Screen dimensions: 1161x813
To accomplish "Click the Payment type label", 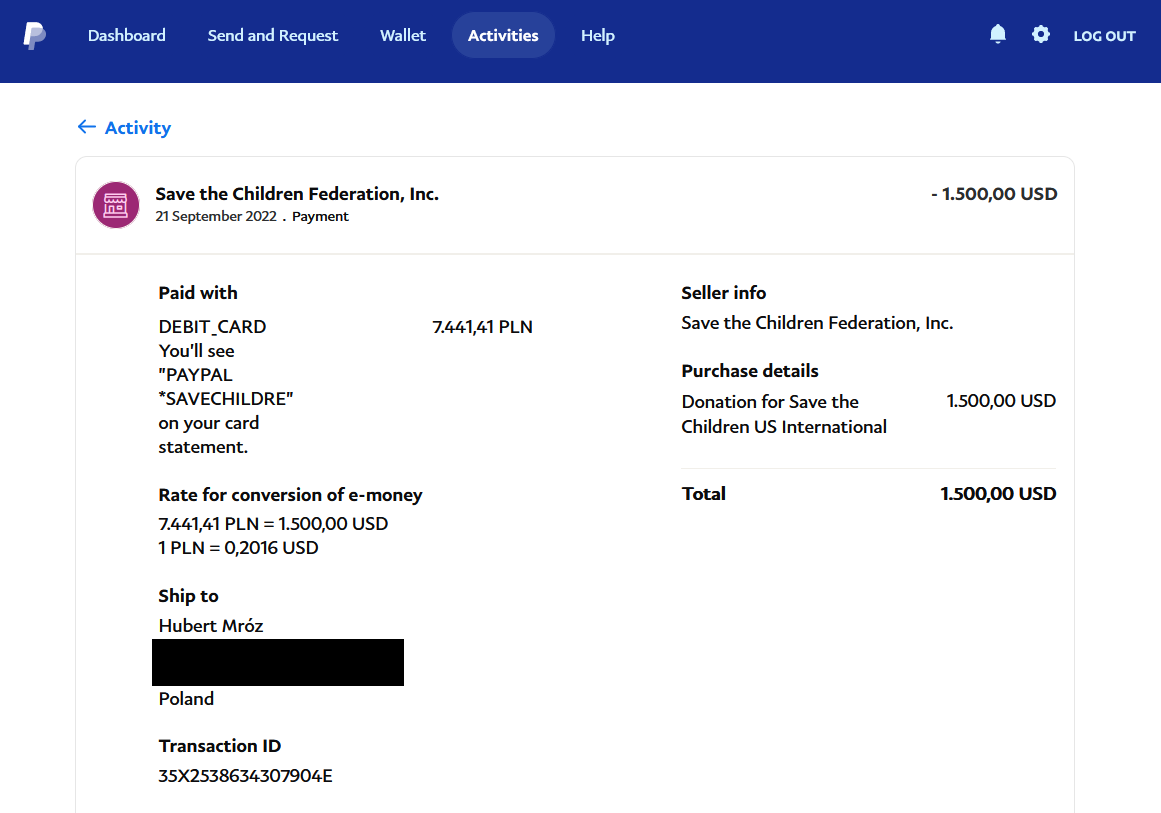I will pos(320,216).
